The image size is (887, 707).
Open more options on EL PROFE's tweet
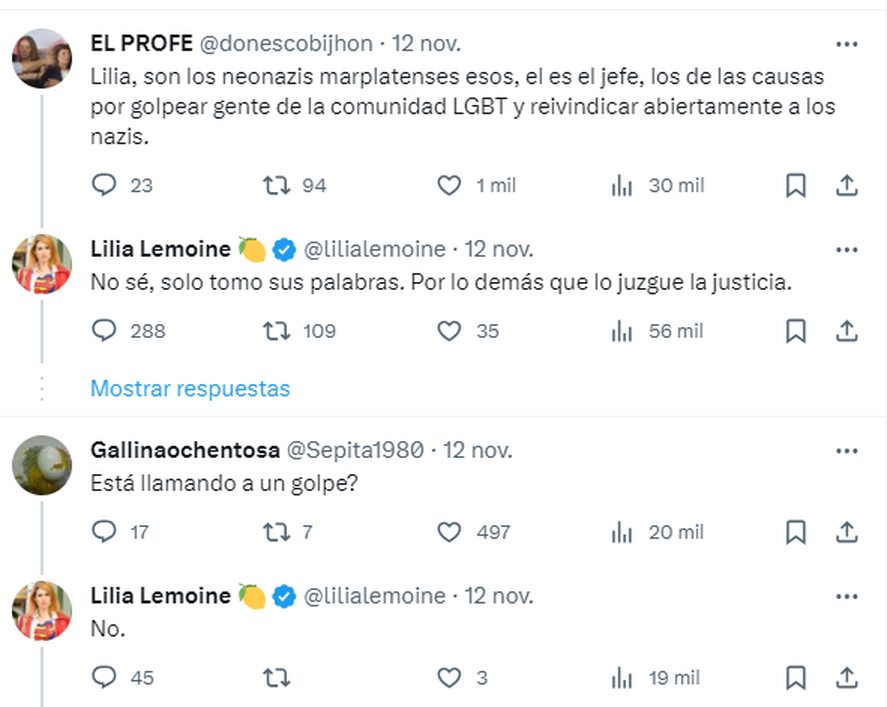[x=847, y=43]
